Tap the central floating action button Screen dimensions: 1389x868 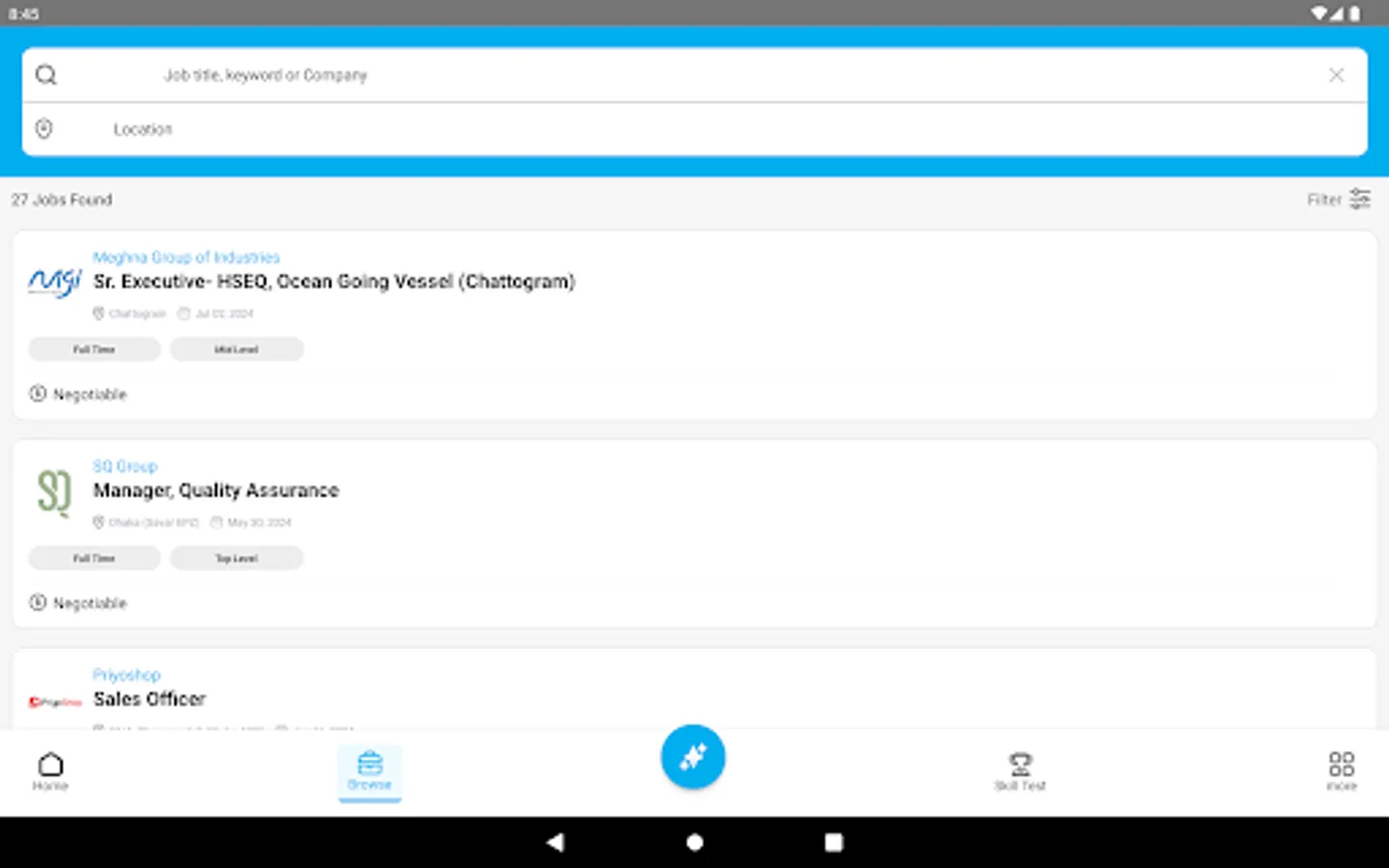(693, 756)
